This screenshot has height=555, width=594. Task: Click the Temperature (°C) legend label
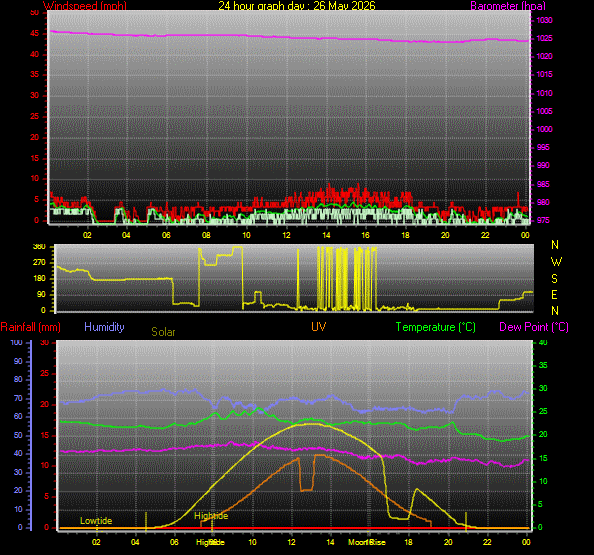436,327
